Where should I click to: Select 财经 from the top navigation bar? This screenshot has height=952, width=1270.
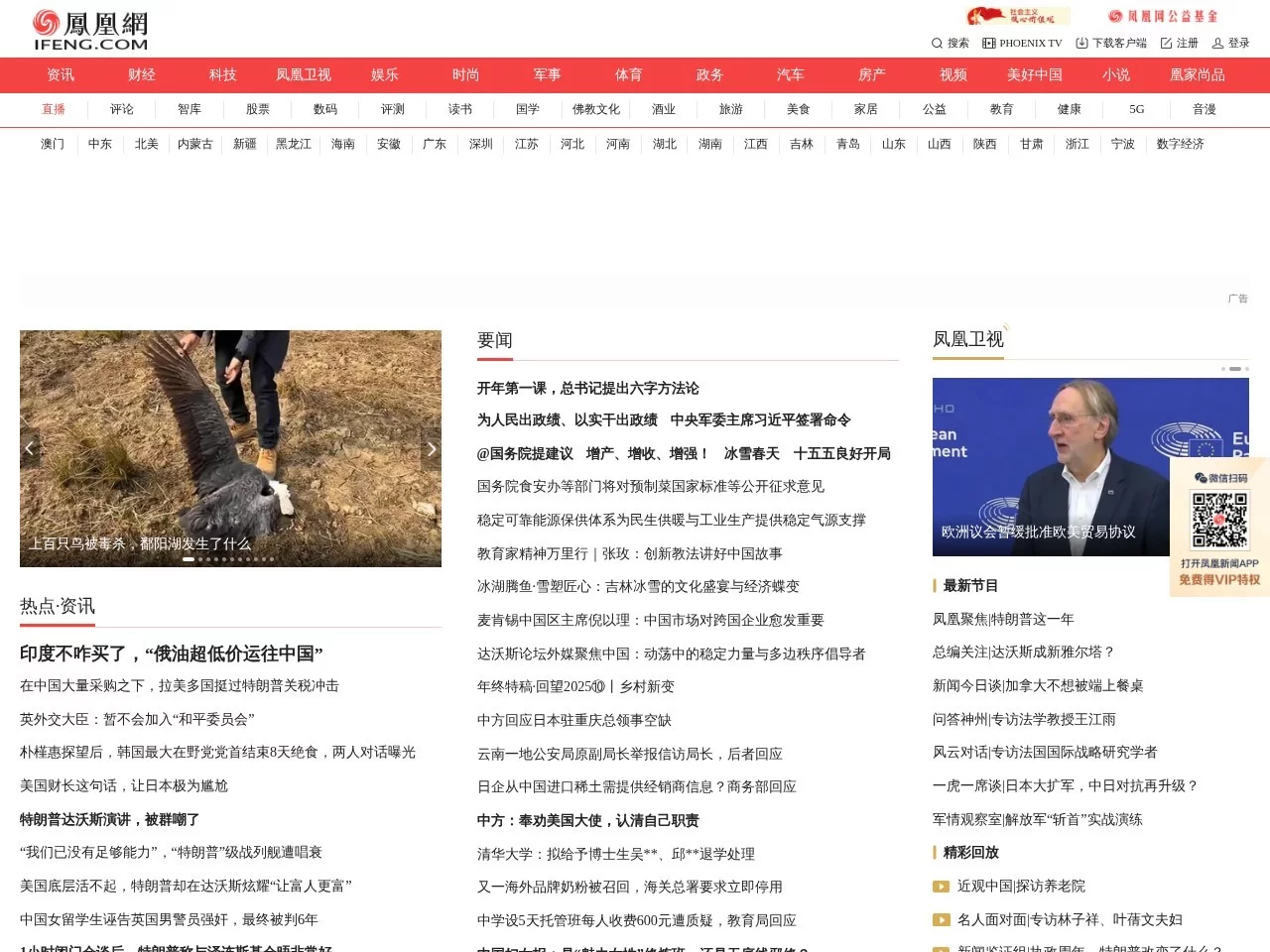141,74
